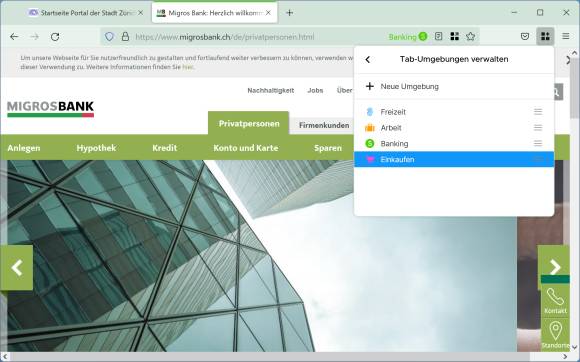Open the Firefox hamburger menu

click(566, 36)
